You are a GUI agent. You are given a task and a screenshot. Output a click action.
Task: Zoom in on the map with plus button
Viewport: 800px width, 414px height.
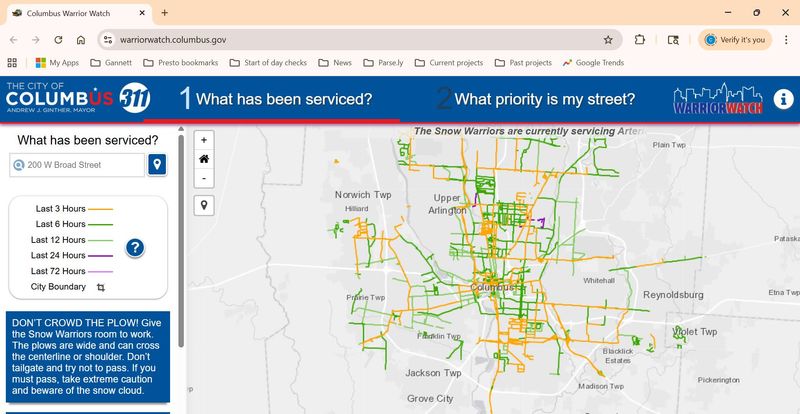tap(204, 140)
